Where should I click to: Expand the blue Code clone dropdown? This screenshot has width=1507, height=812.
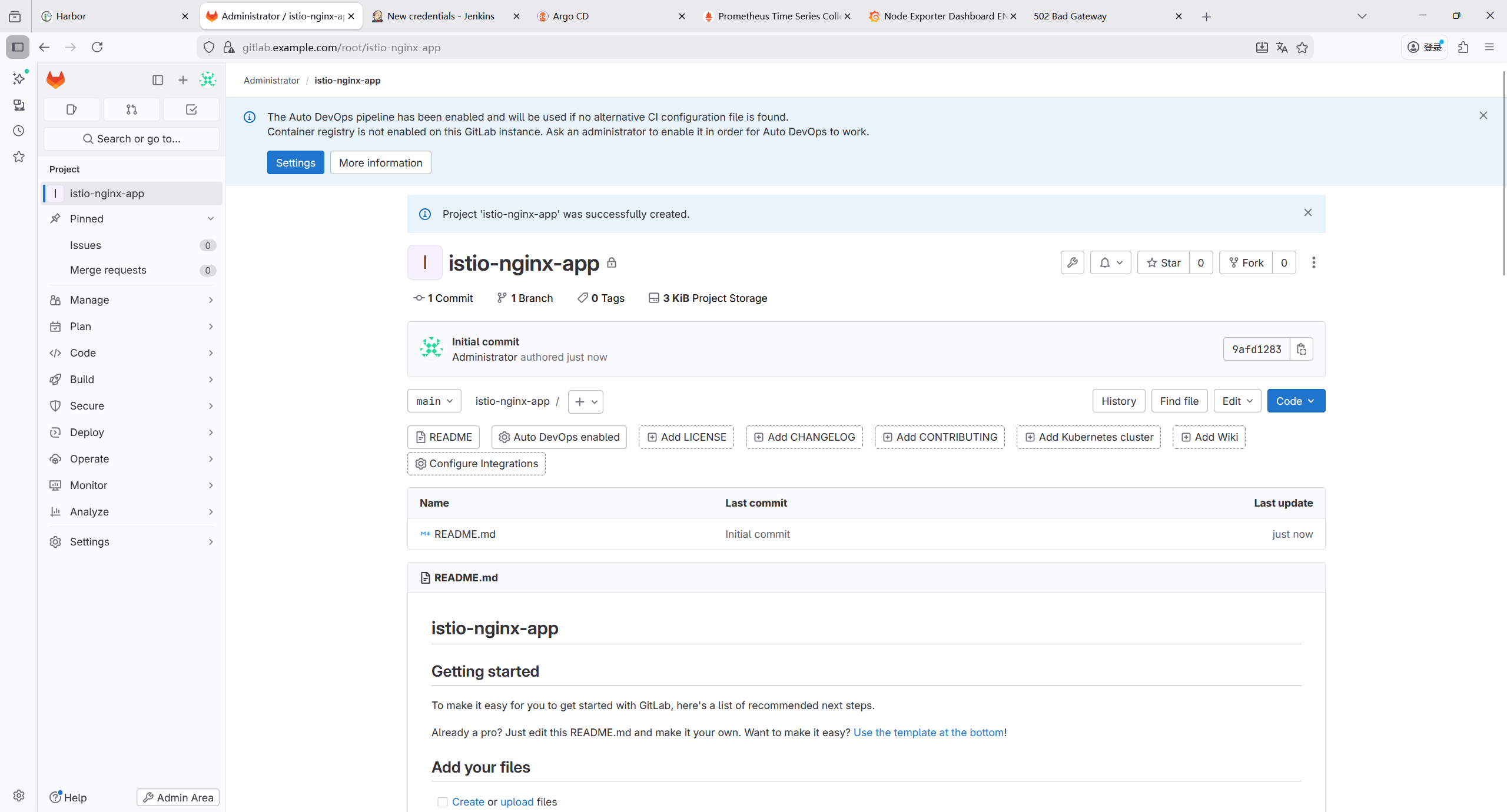pyautogui.click(x=1296, y=401)
